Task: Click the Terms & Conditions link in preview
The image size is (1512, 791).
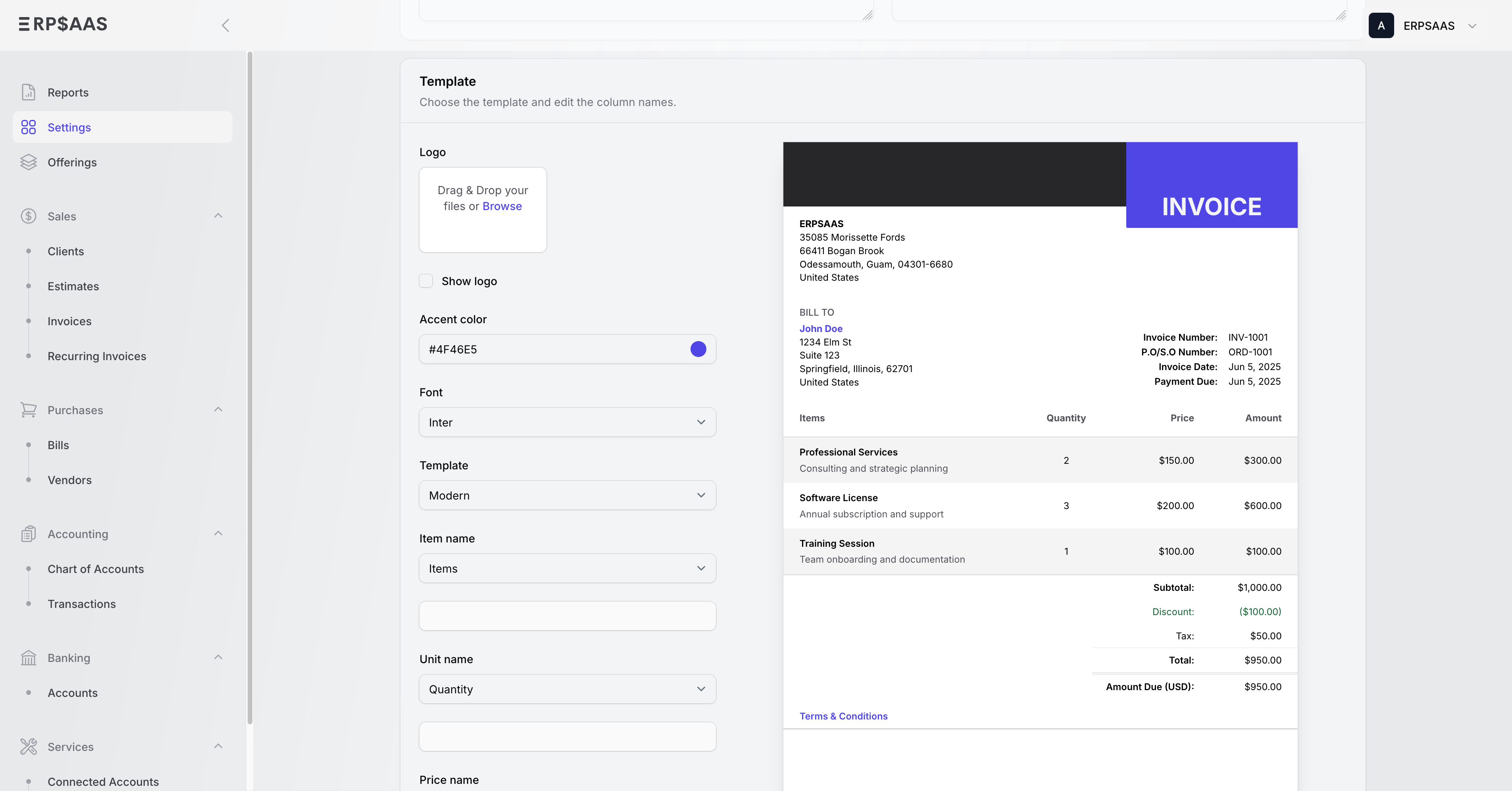Action: tap(843, 716)
